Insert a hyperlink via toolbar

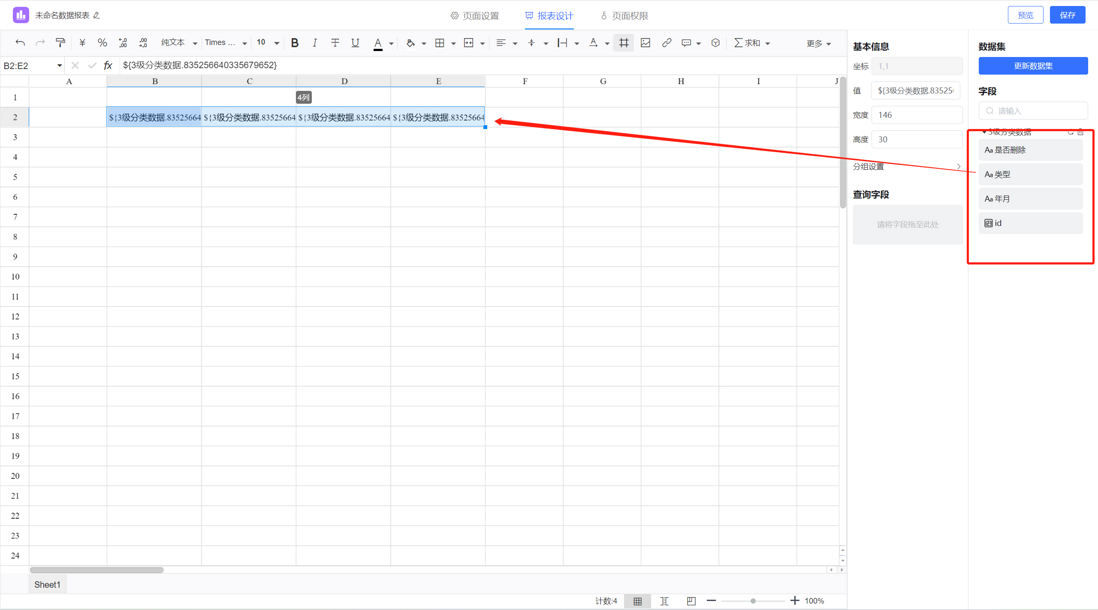click(667, 43)
